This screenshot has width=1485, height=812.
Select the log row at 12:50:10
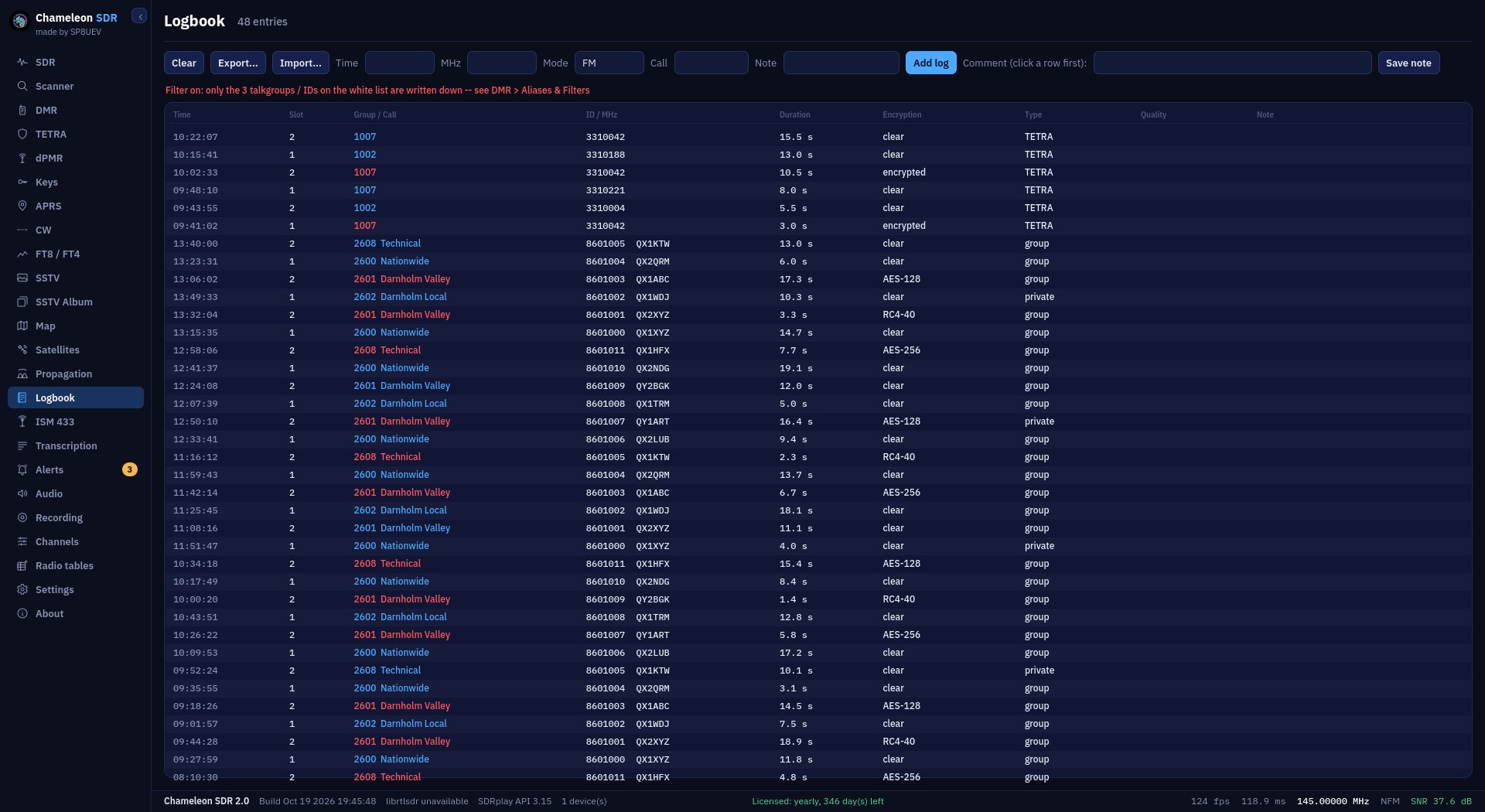[818, 421]
